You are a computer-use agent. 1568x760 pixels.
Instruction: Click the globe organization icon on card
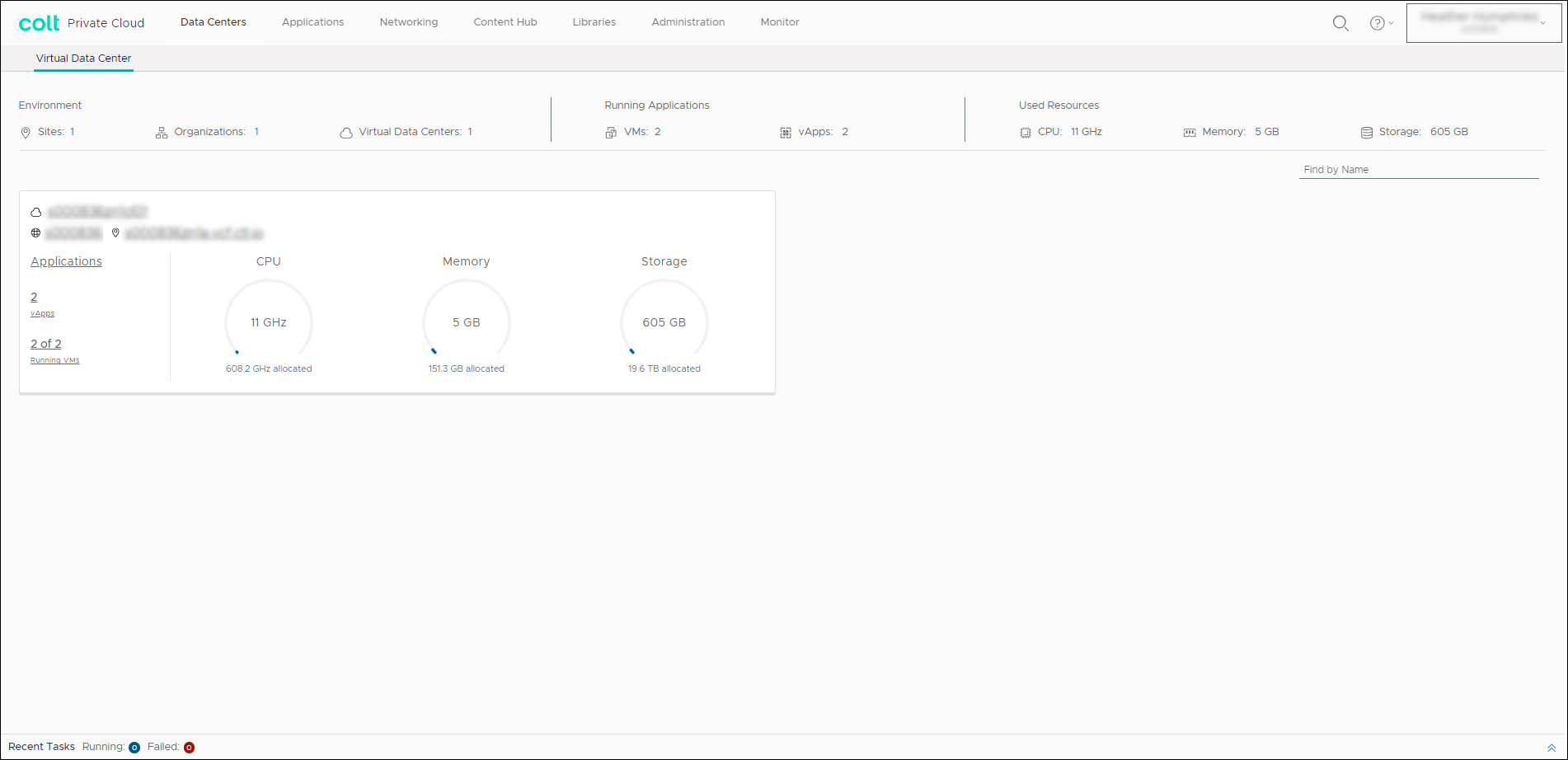pyautogui.click(x=35, y=233)
